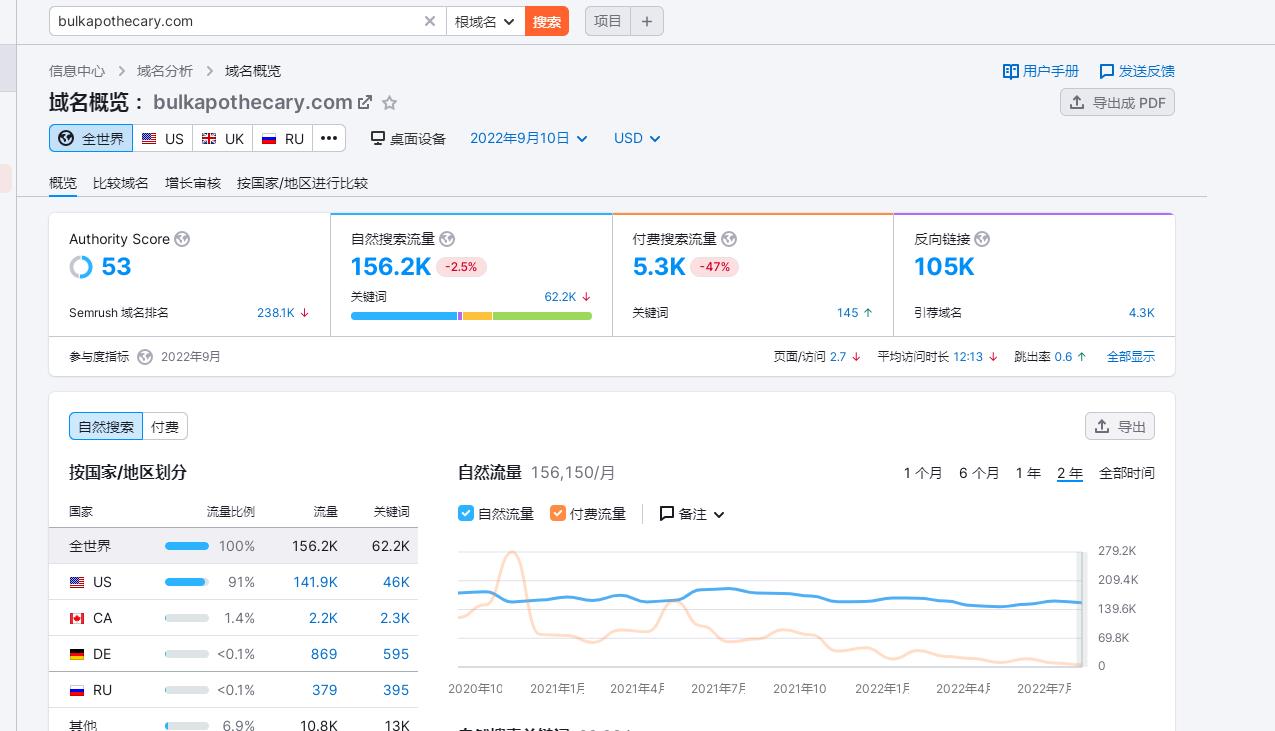The image size is (1275, 731).
Task: Open 发送反馈 feedback link
Action: tap(1137, 71)
